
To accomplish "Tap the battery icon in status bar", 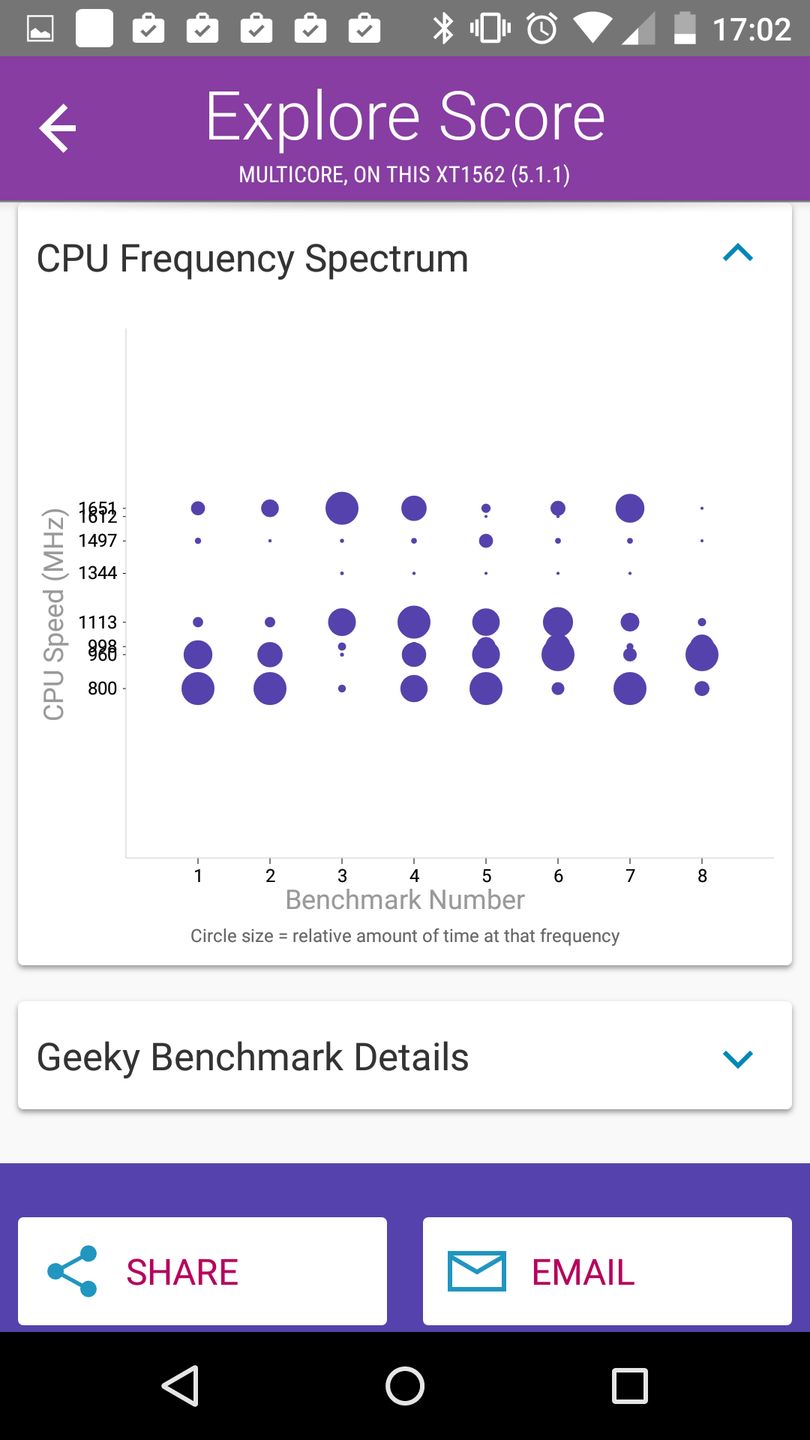I will pyautogui.click(x=685, y=28).
